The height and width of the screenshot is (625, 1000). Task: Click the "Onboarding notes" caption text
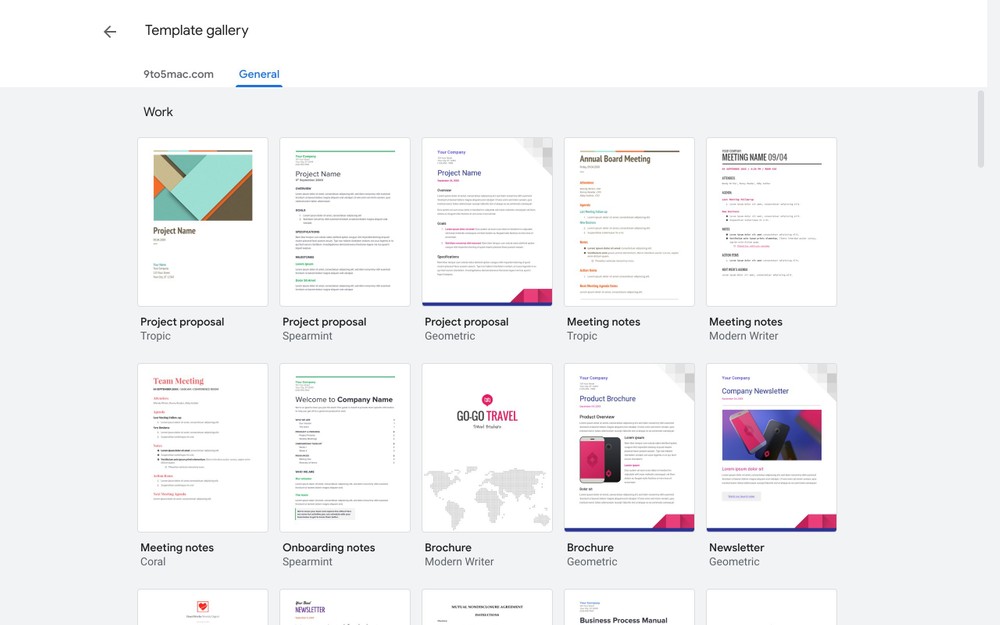[328, 547]
